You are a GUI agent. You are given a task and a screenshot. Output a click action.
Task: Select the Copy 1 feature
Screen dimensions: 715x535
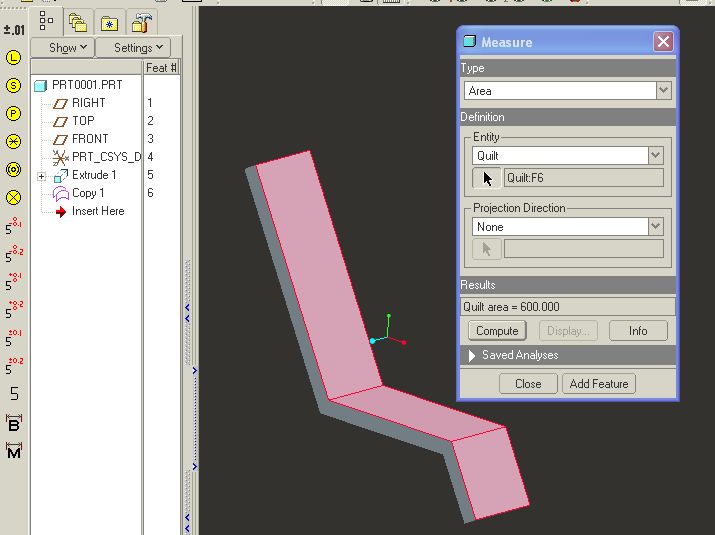78,193
